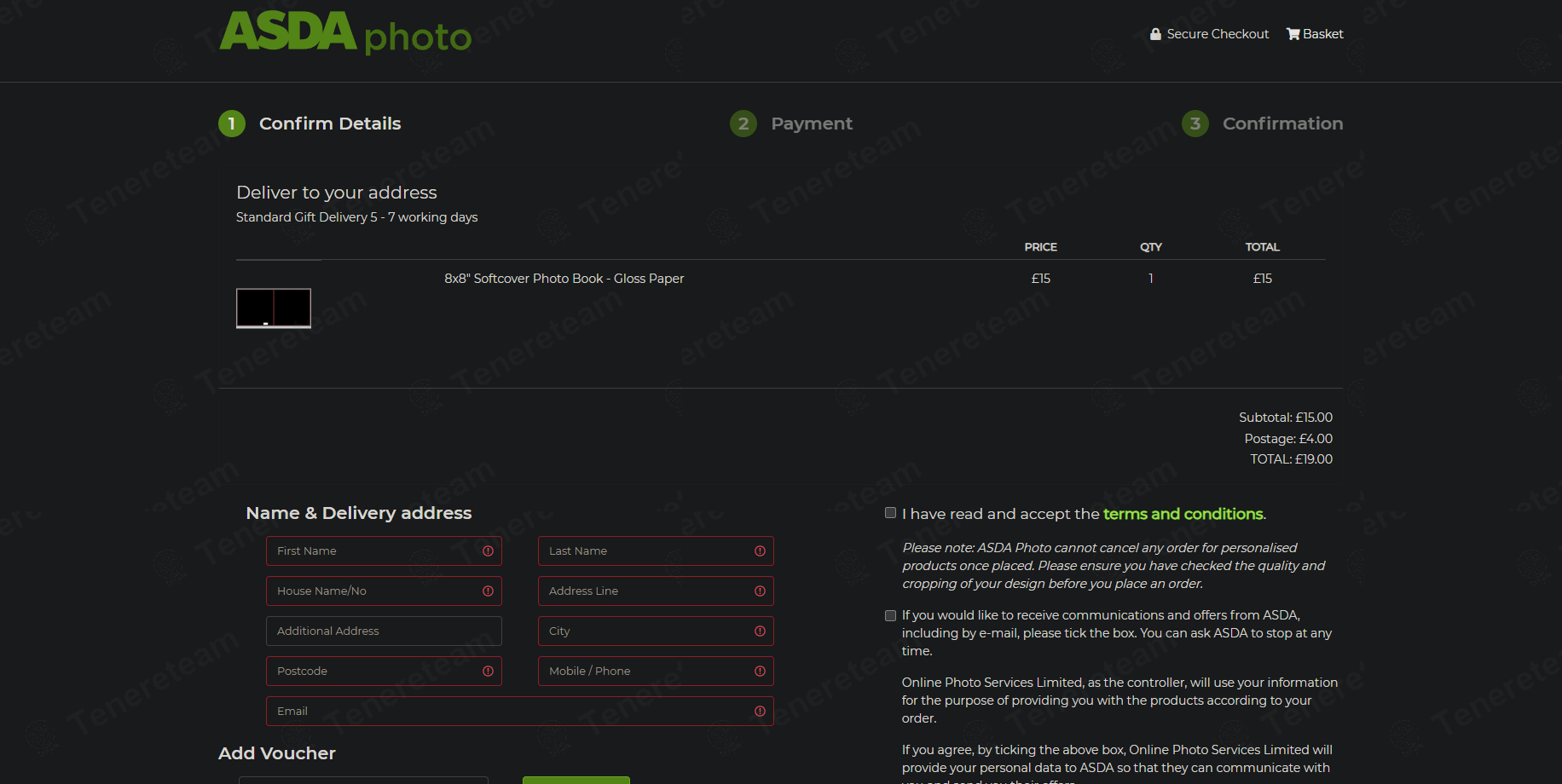Click Address Line warning icon
1562x784 pixels.
tap(760, 591)
